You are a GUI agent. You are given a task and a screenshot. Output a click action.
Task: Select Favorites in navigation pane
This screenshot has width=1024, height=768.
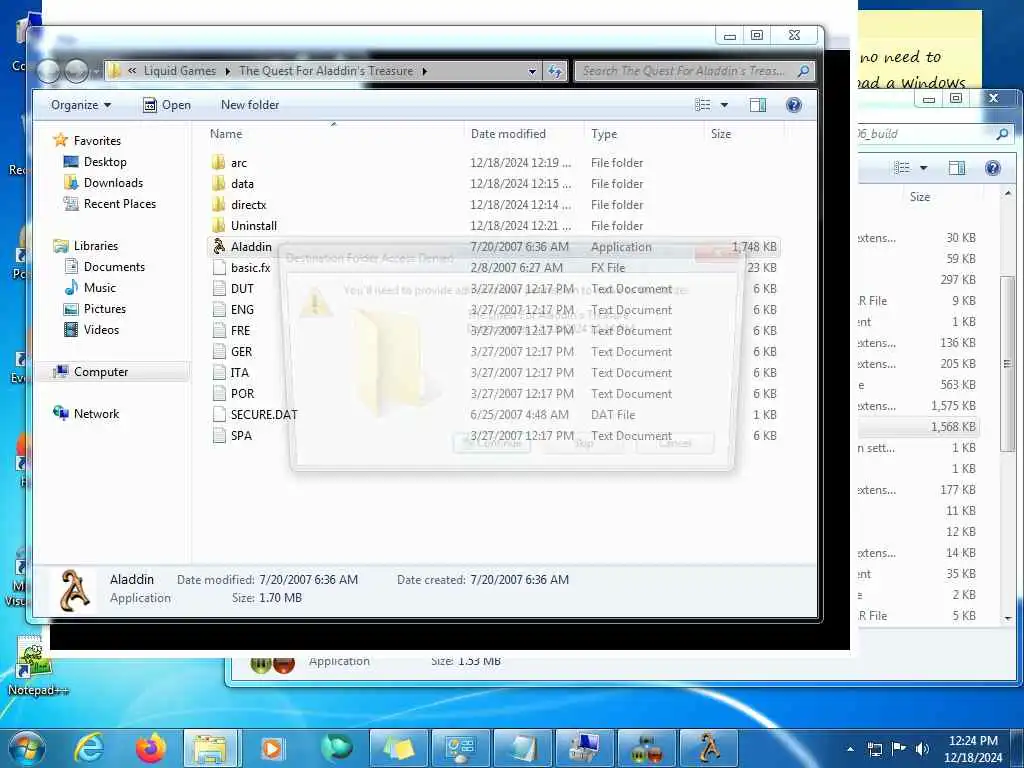pos(97,140)
